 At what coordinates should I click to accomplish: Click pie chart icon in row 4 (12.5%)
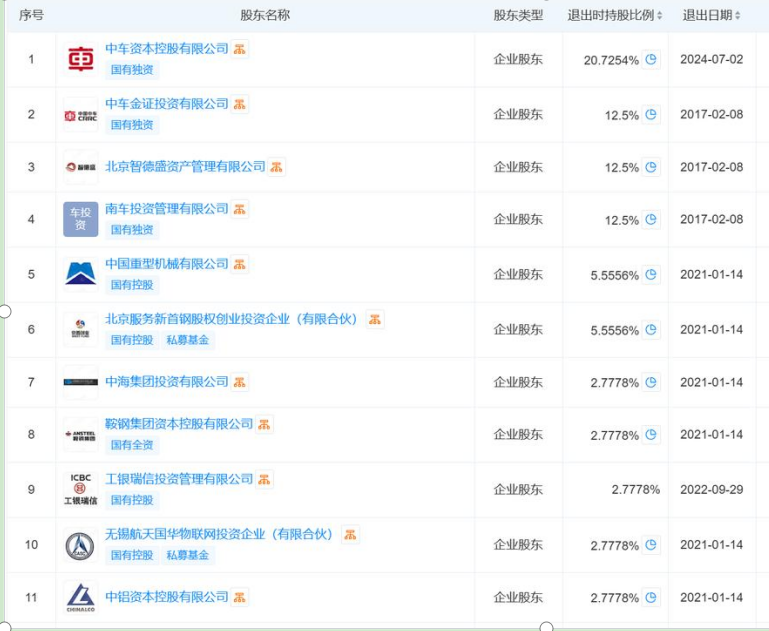(x=651, y=219)
